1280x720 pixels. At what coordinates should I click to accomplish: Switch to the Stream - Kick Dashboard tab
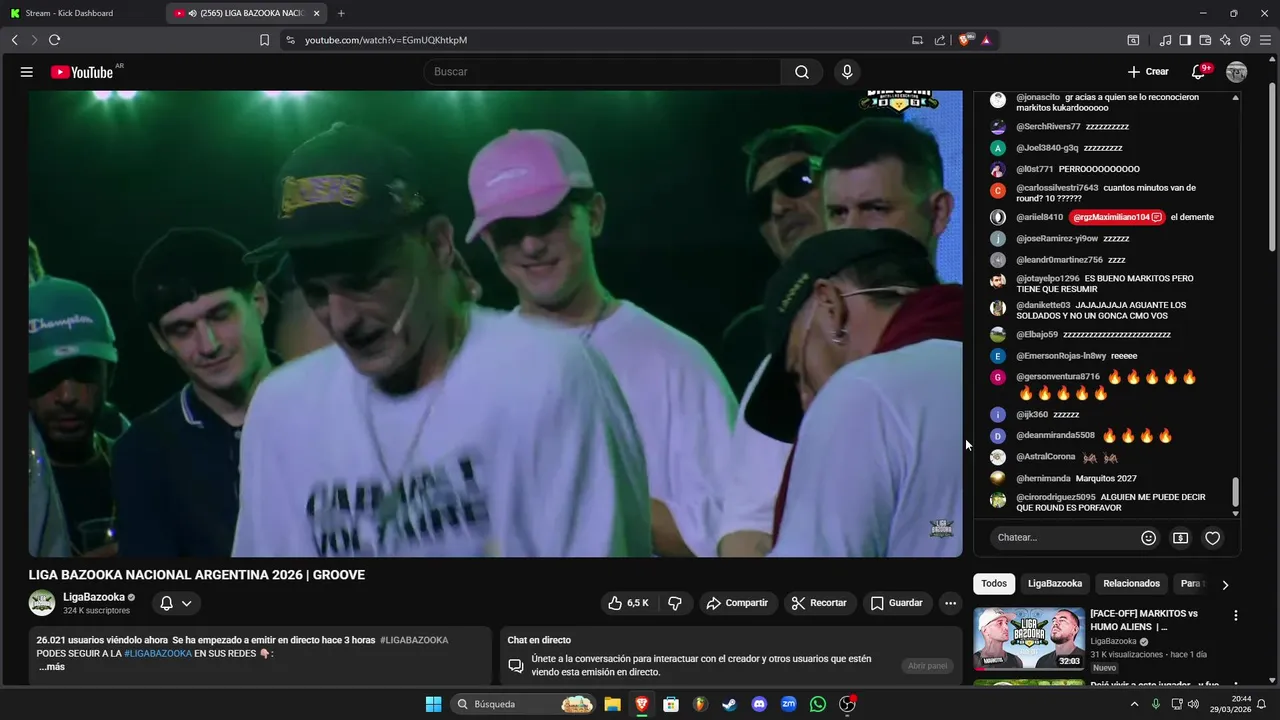pos(82,13)
